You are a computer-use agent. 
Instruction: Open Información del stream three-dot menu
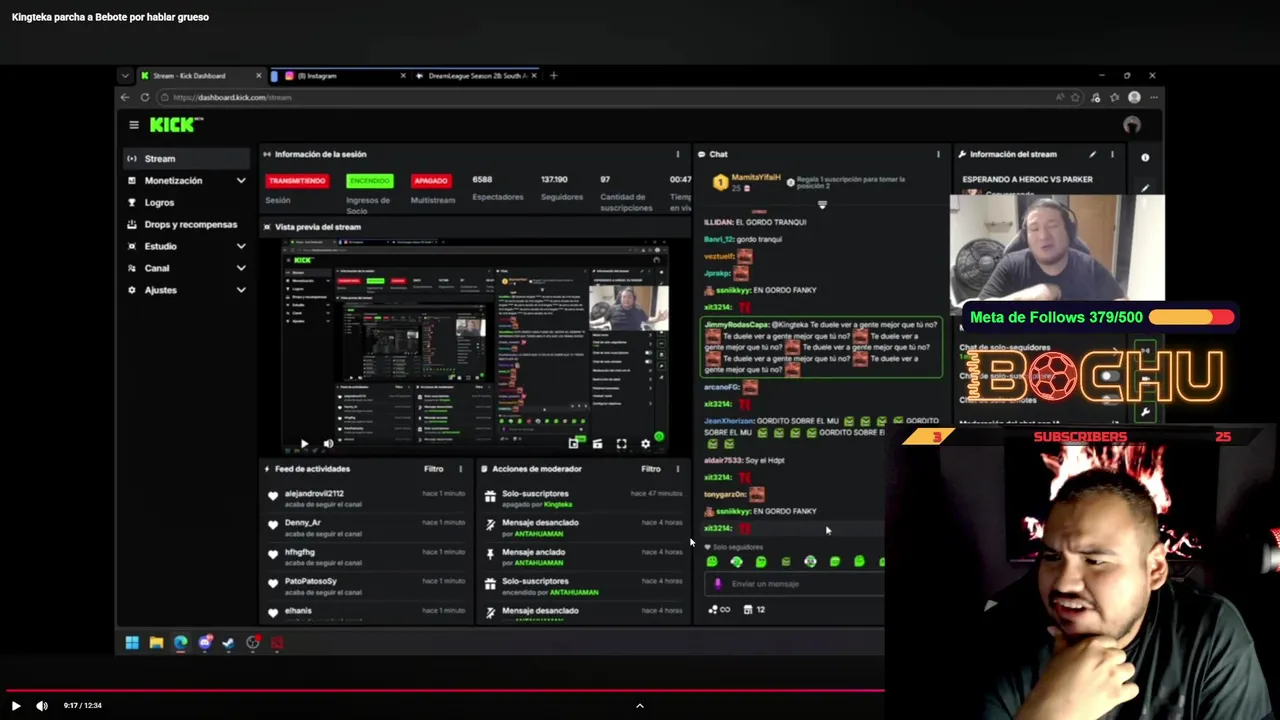(x=1112, y=154)
